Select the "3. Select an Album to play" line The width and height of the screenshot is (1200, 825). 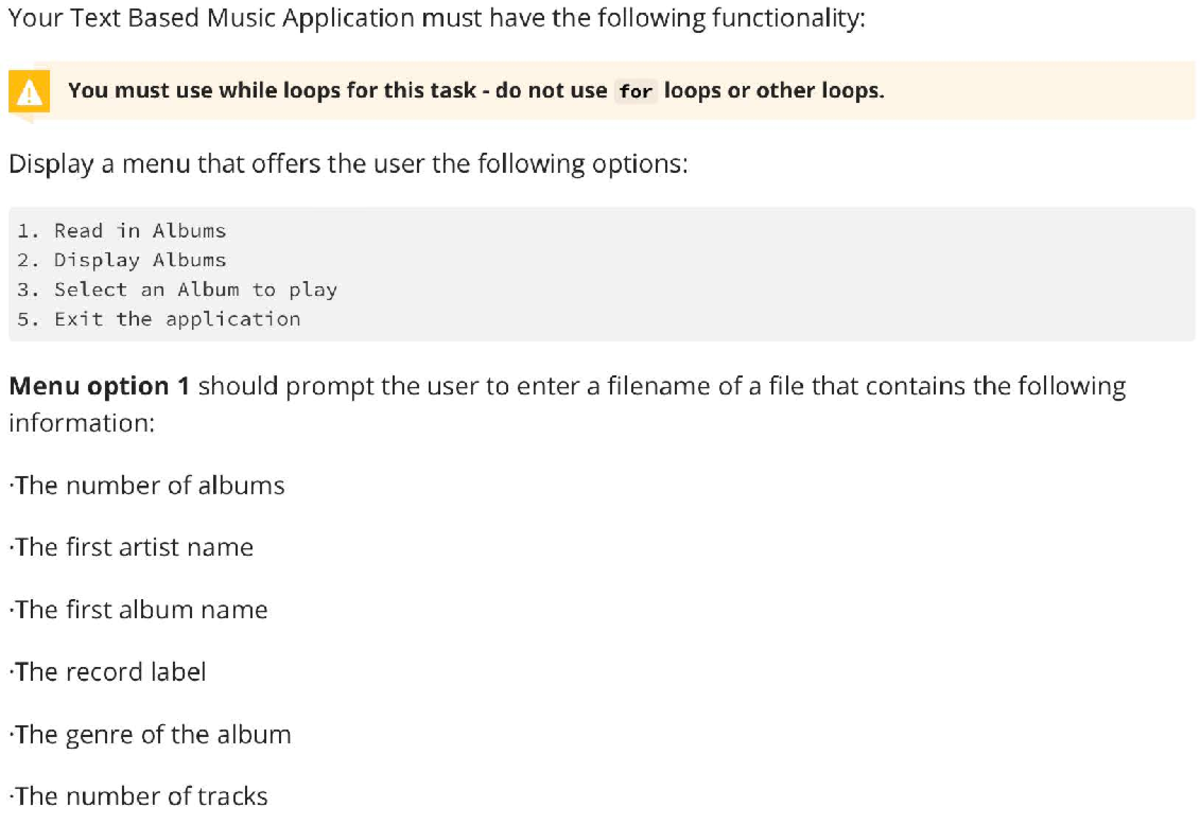point(177,290)
